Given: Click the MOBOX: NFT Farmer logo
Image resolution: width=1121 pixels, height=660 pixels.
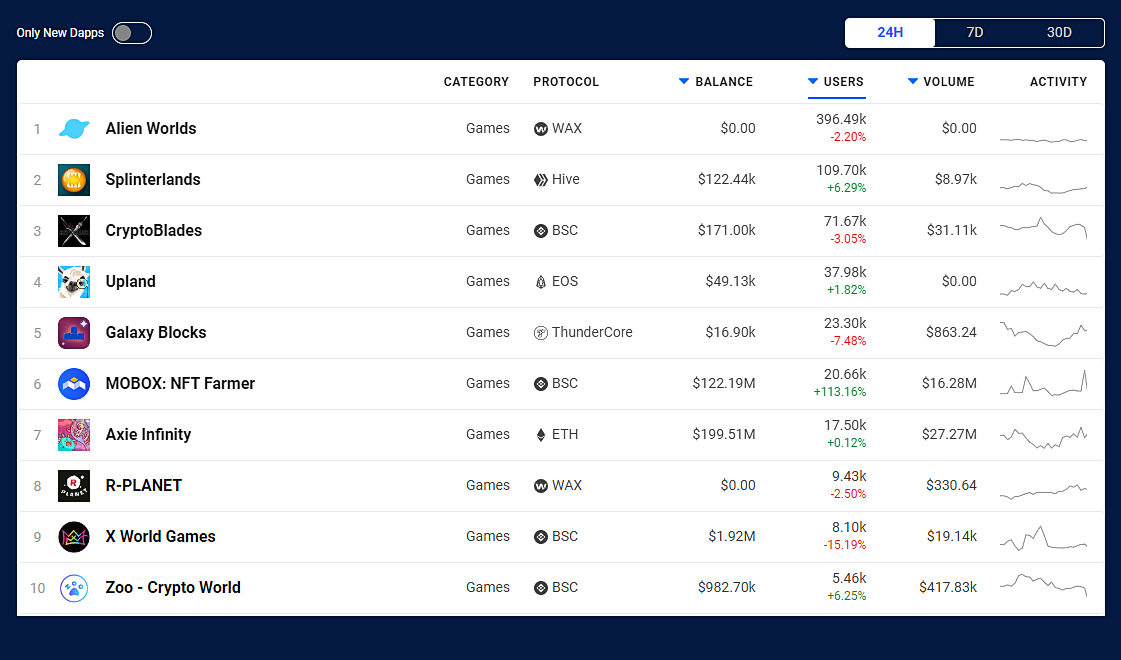Looking at the screenshot, I should point(74,384).
